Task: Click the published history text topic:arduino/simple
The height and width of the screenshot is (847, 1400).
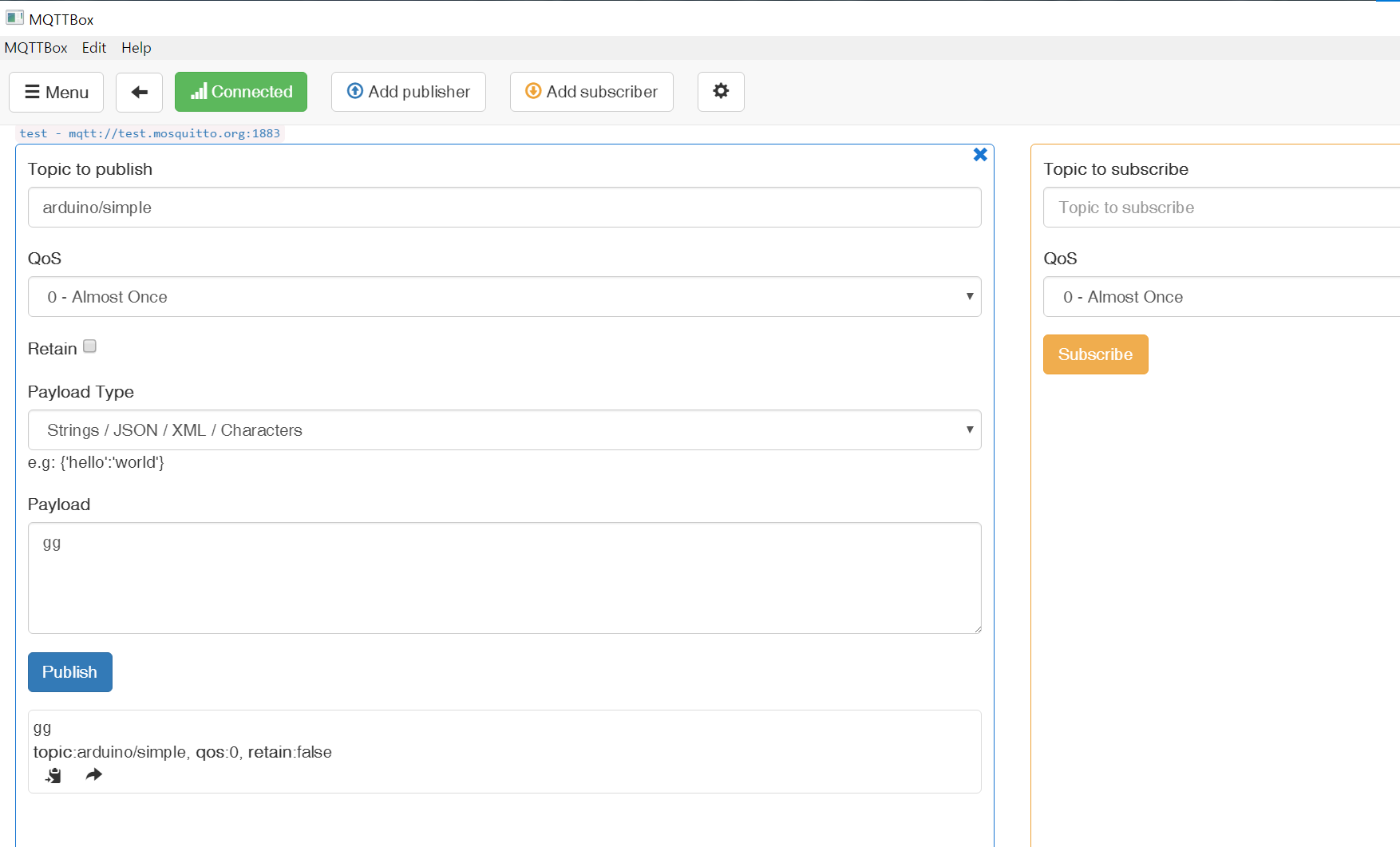Action: (109, 752)
